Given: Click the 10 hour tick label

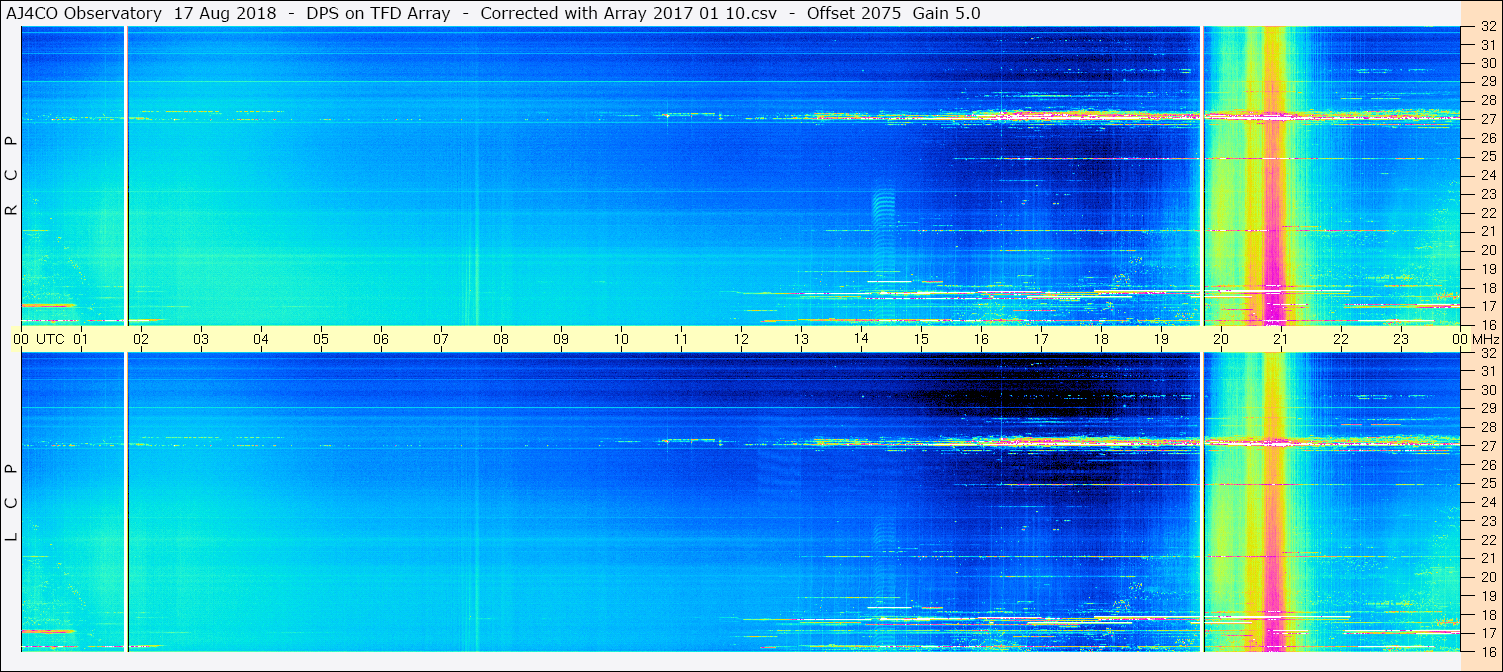Looking at the screenshot, I should tap(621, 339).
